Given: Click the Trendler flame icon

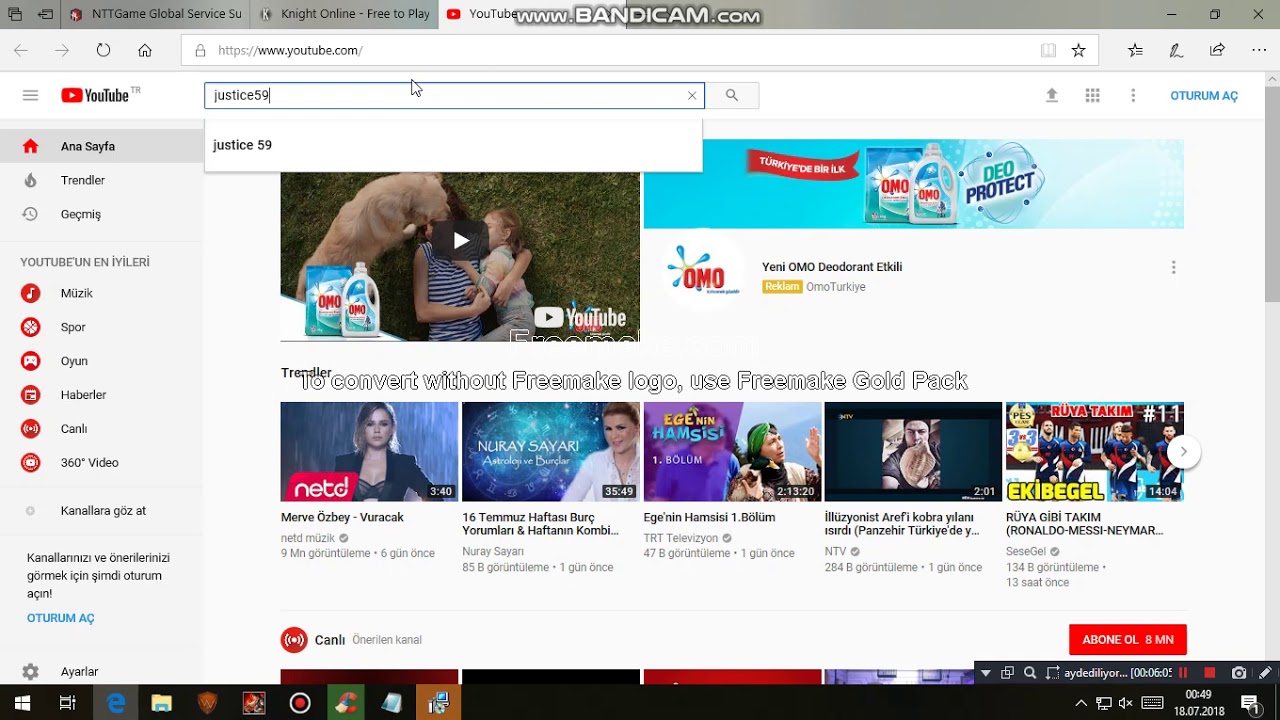Looking at the screenshot, I should click(30, 180).
